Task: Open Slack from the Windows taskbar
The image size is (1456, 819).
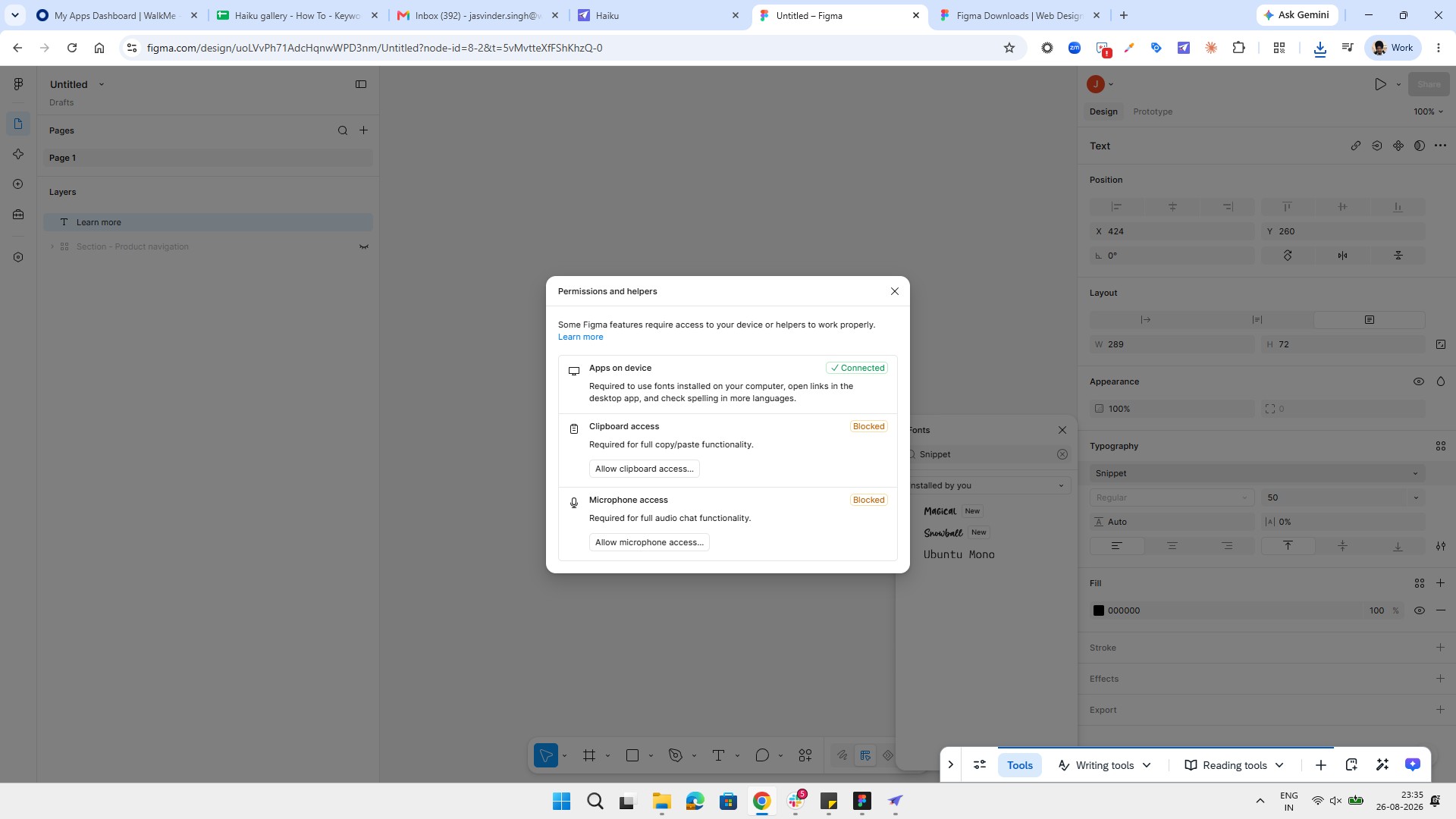Action: point(795,801)
